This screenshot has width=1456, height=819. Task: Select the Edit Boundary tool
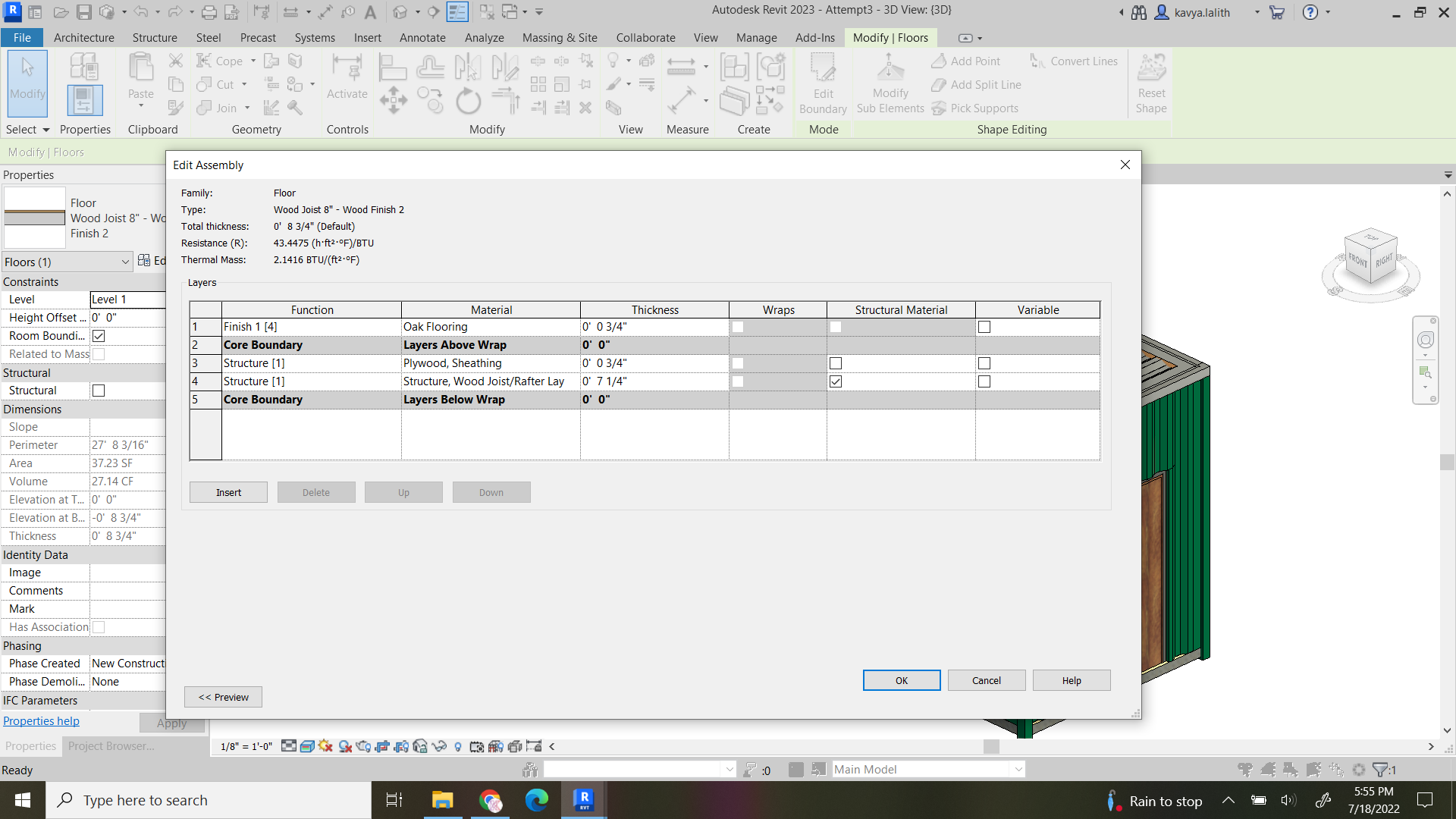[823, 83]
